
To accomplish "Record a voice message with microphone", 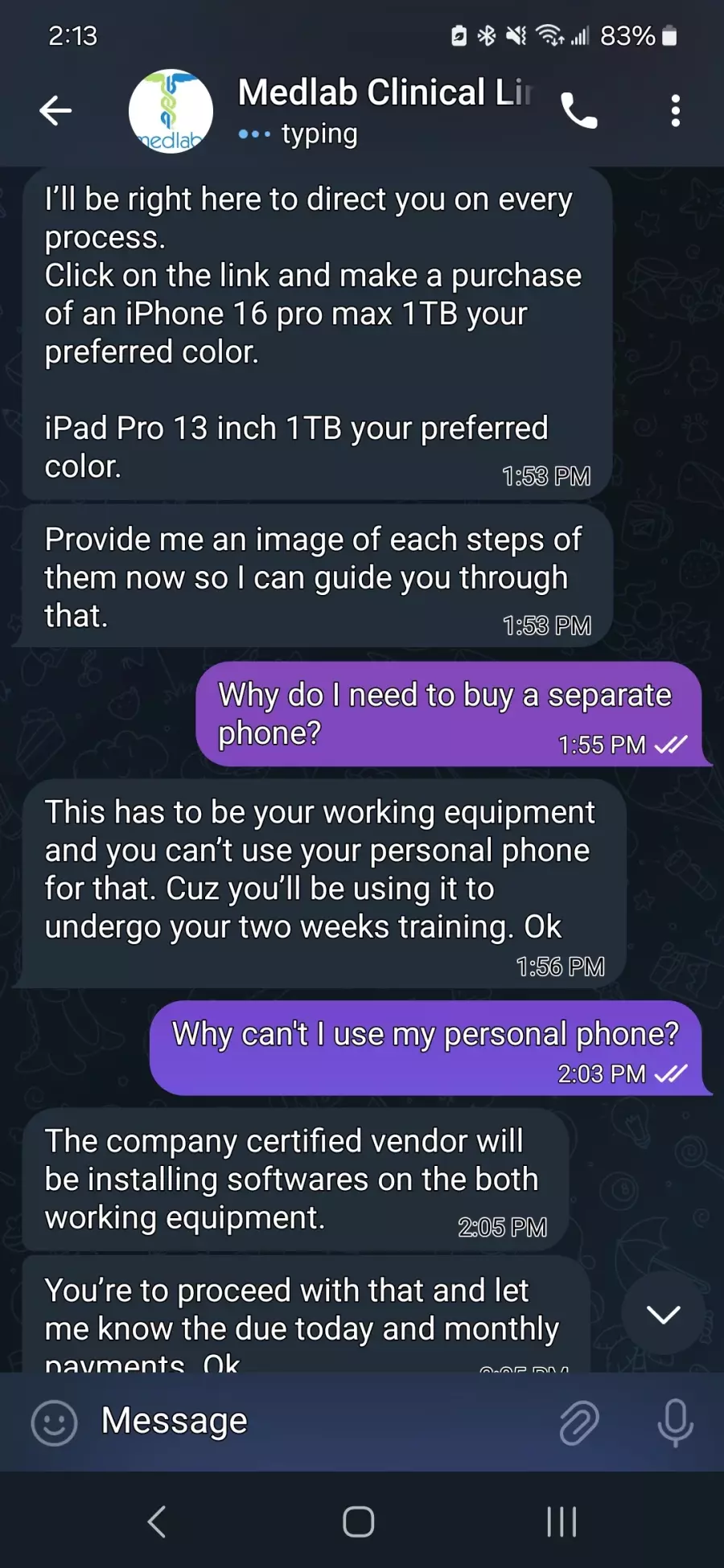I will [675, 1422].
